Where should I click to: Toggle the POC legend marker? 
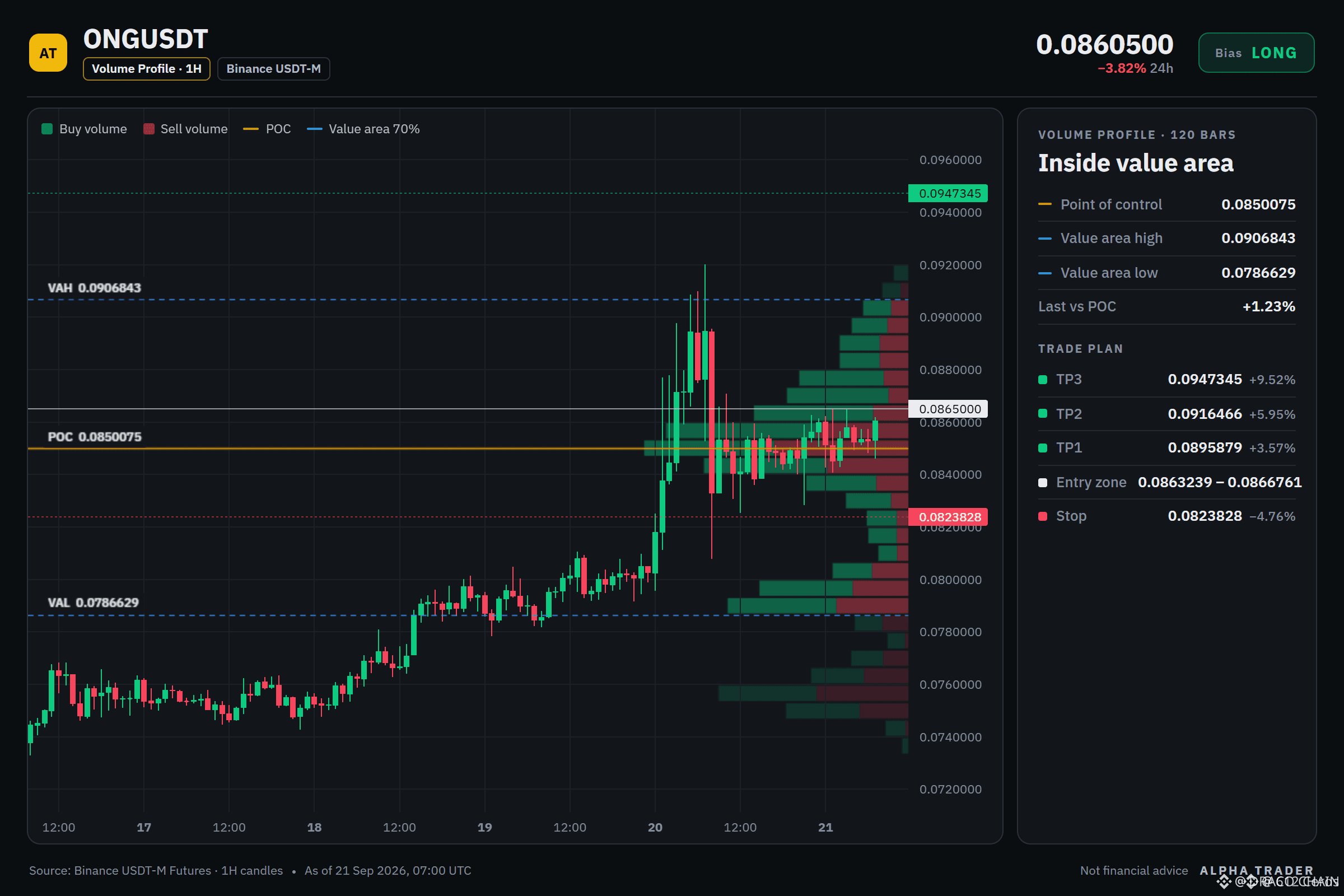[x=251, y=129]
